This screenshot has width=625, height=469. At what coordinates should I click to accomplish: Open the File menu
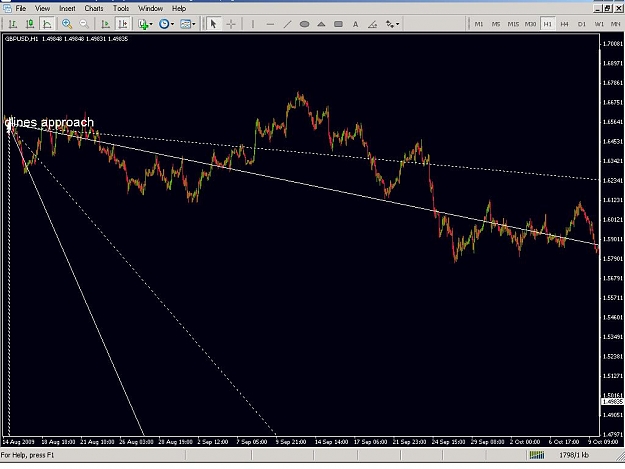[21, 8]
